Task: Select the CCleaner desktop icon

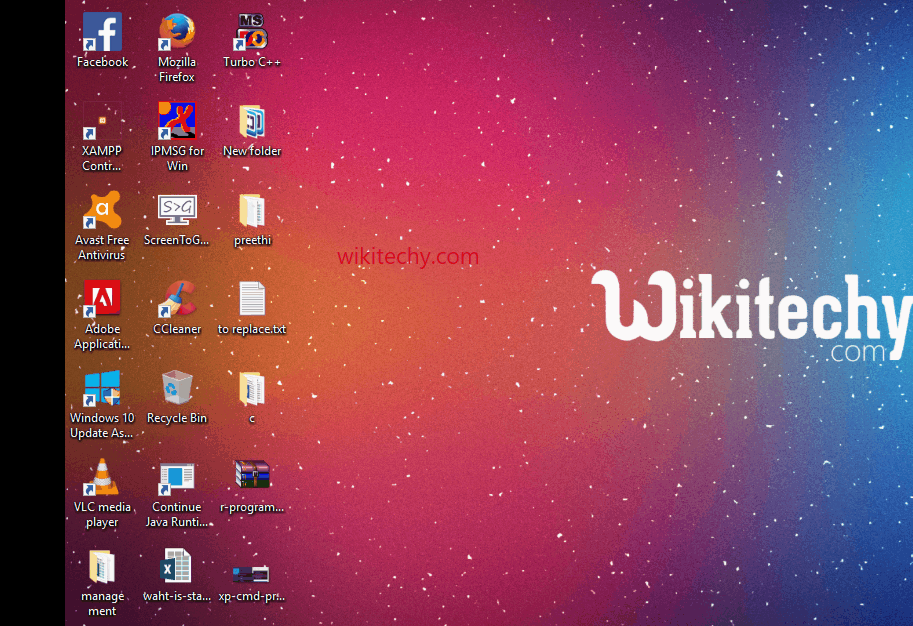Action: pyautogui.click(x=177, y=300)
